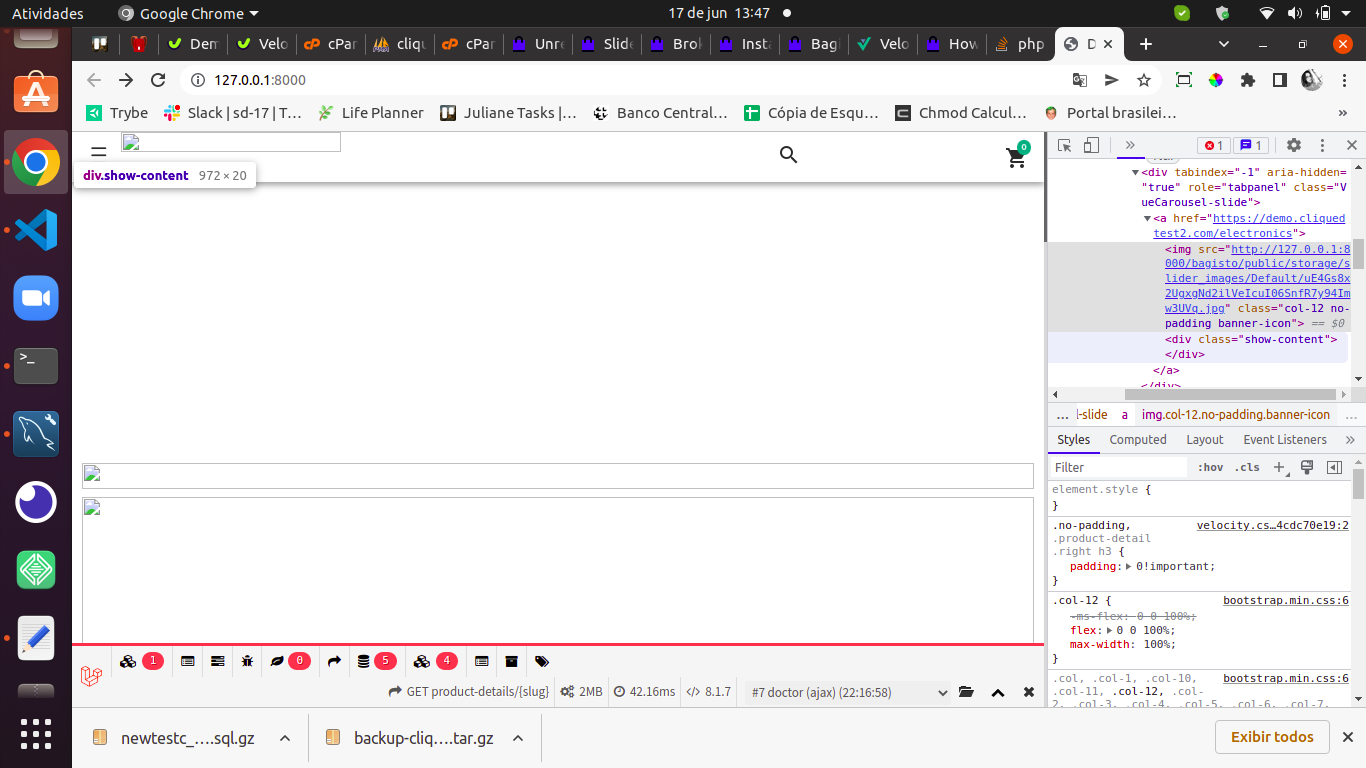
Task: Switch to the Computed tab
Action: (x=1138, y=439)
